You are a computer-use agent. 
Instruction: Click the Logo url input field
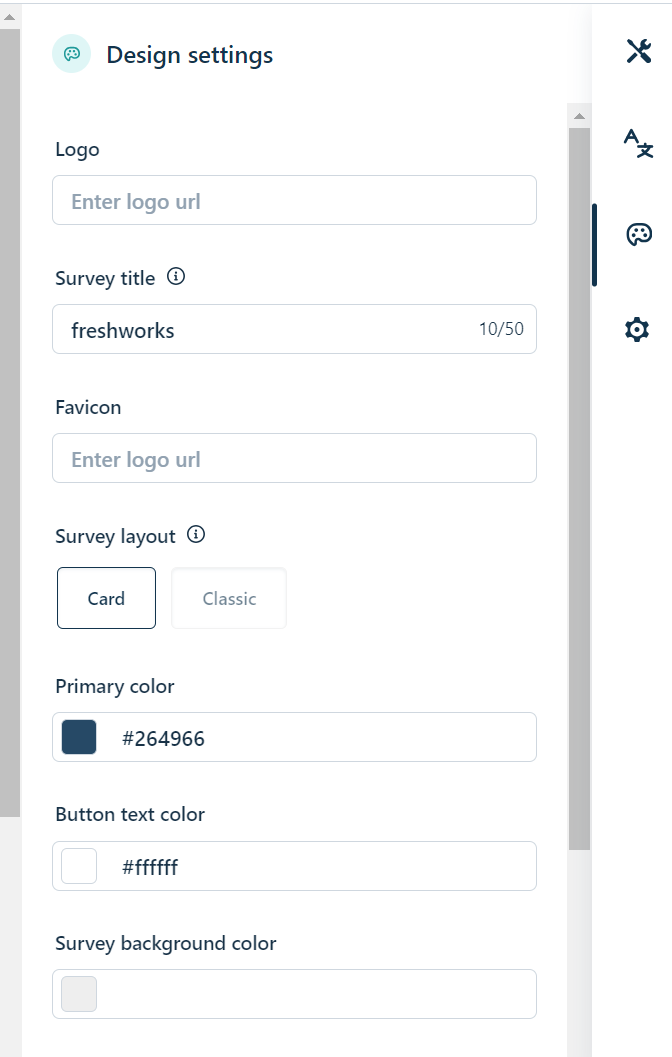click(294, 201)
